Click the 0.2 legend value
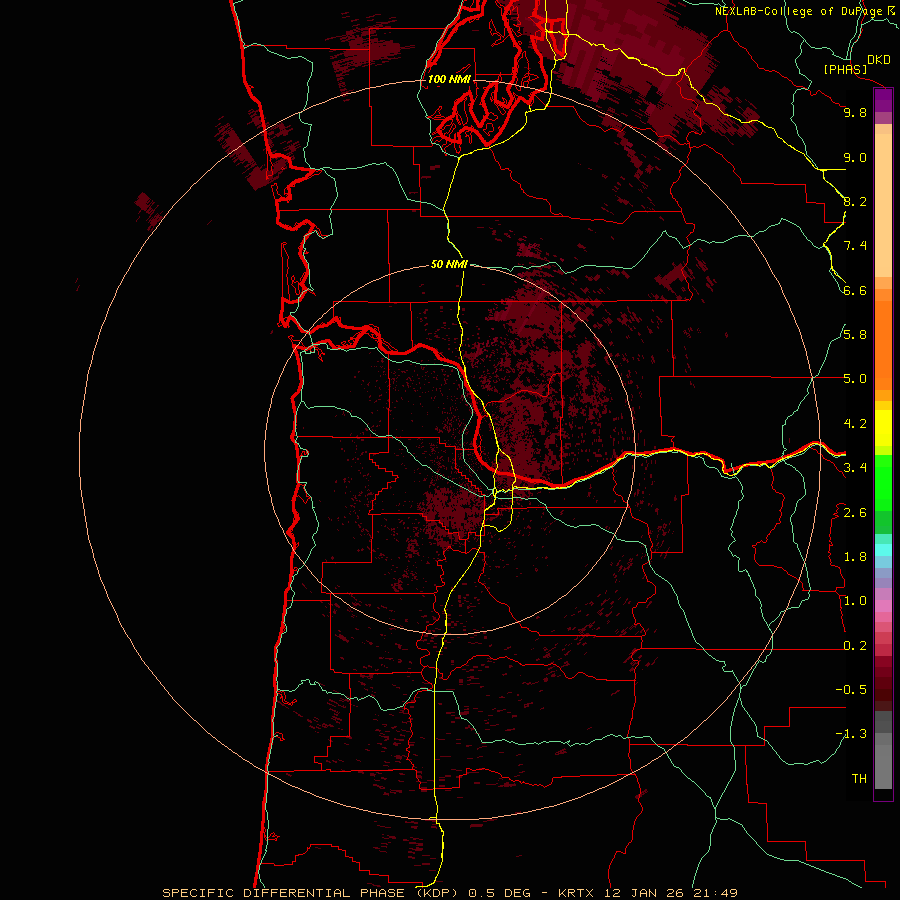The height and width of the screenshot is (900, 900). coord(855,646)
